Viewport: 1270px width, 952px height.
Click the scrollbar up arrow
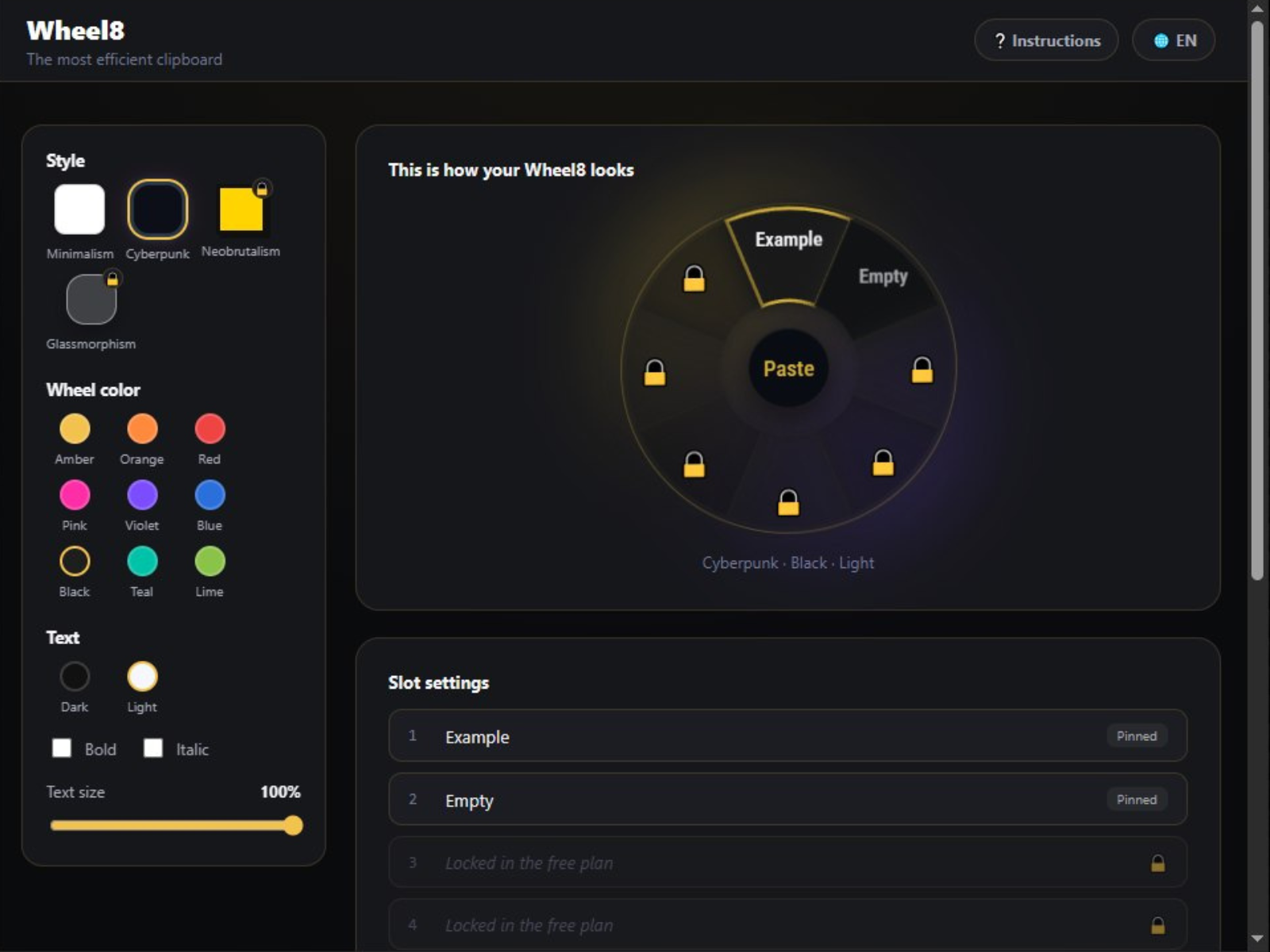click(x=1257, y=10)
